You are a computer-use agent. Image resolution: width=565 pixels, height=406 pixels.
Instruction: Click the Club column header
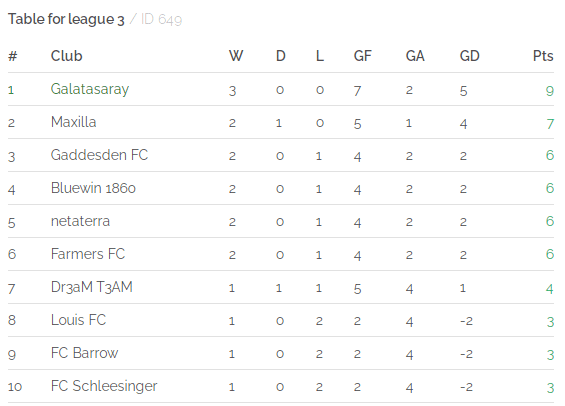[67, 56]
